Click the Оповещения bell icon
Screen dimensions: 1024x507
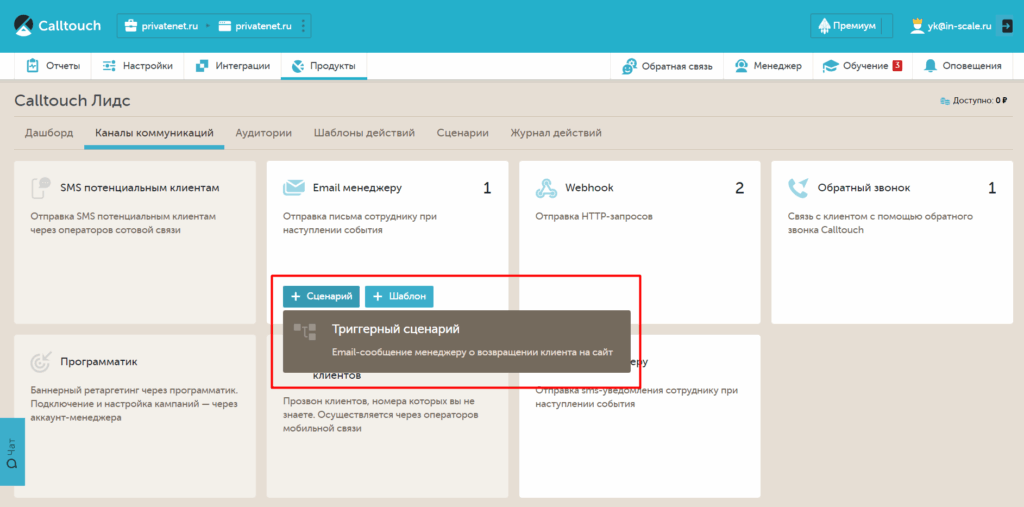[930, 66]
